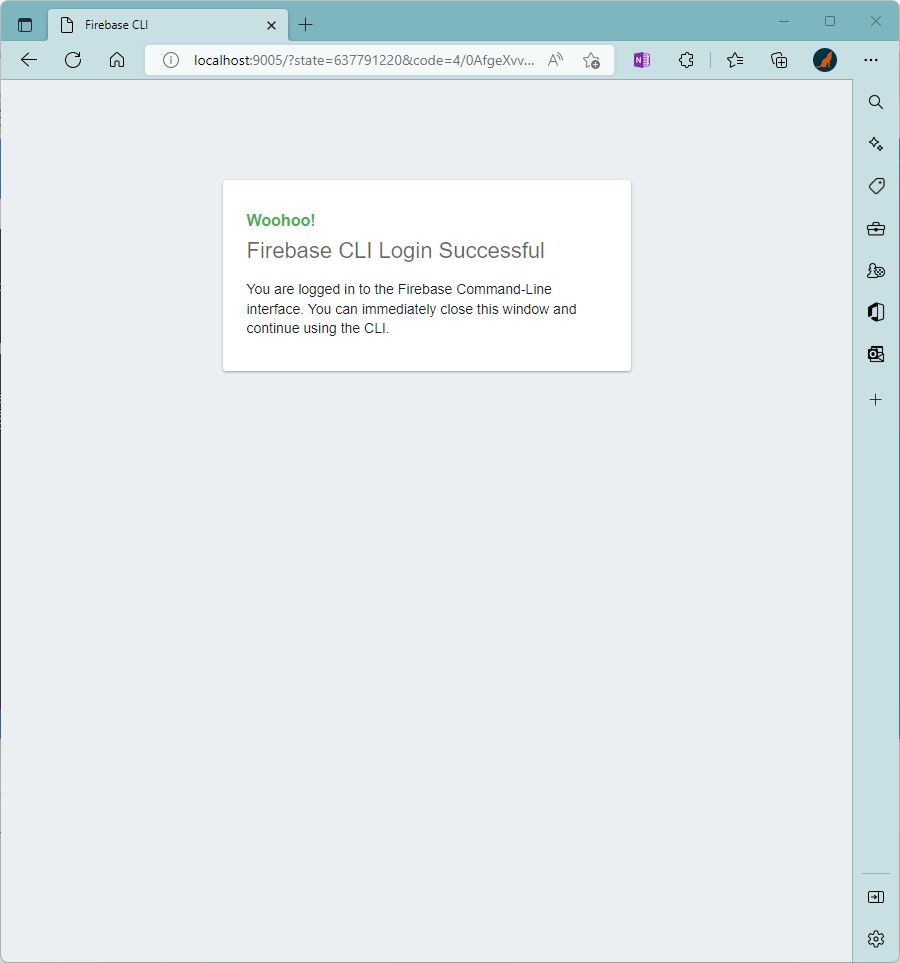Open sidebar Microsoft 365 icon

[876, 312]
